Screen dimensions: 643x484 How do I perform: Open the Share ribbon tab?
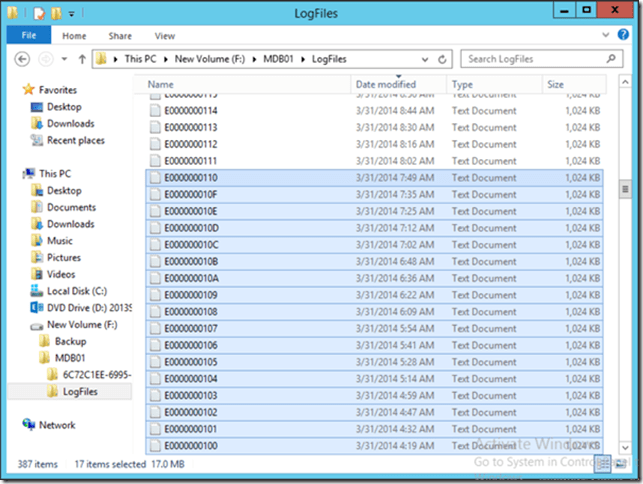click(120, 36)
